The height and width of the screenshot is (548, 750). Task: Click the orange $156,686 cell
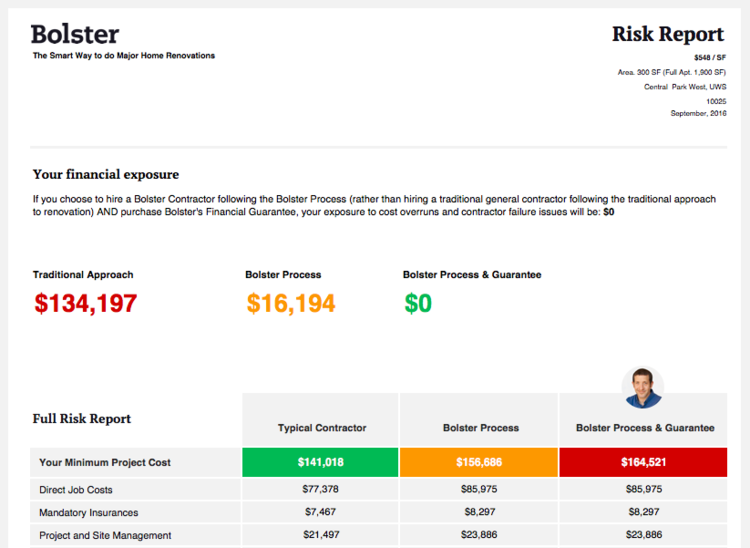[479, 462]
